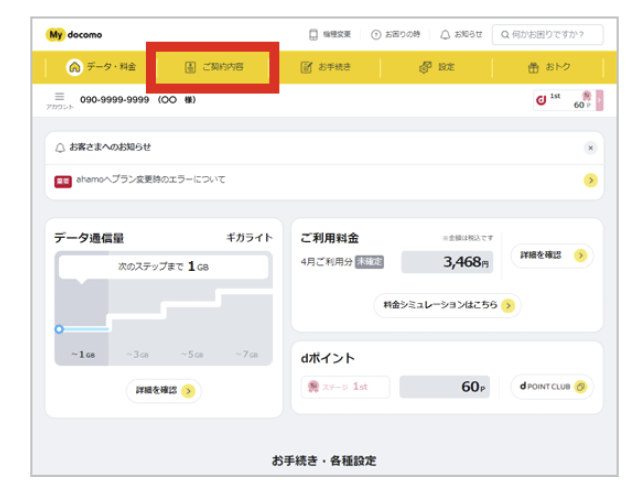Open the d POINT CLUB button
The image size is (641, 487).
(552, 387)
